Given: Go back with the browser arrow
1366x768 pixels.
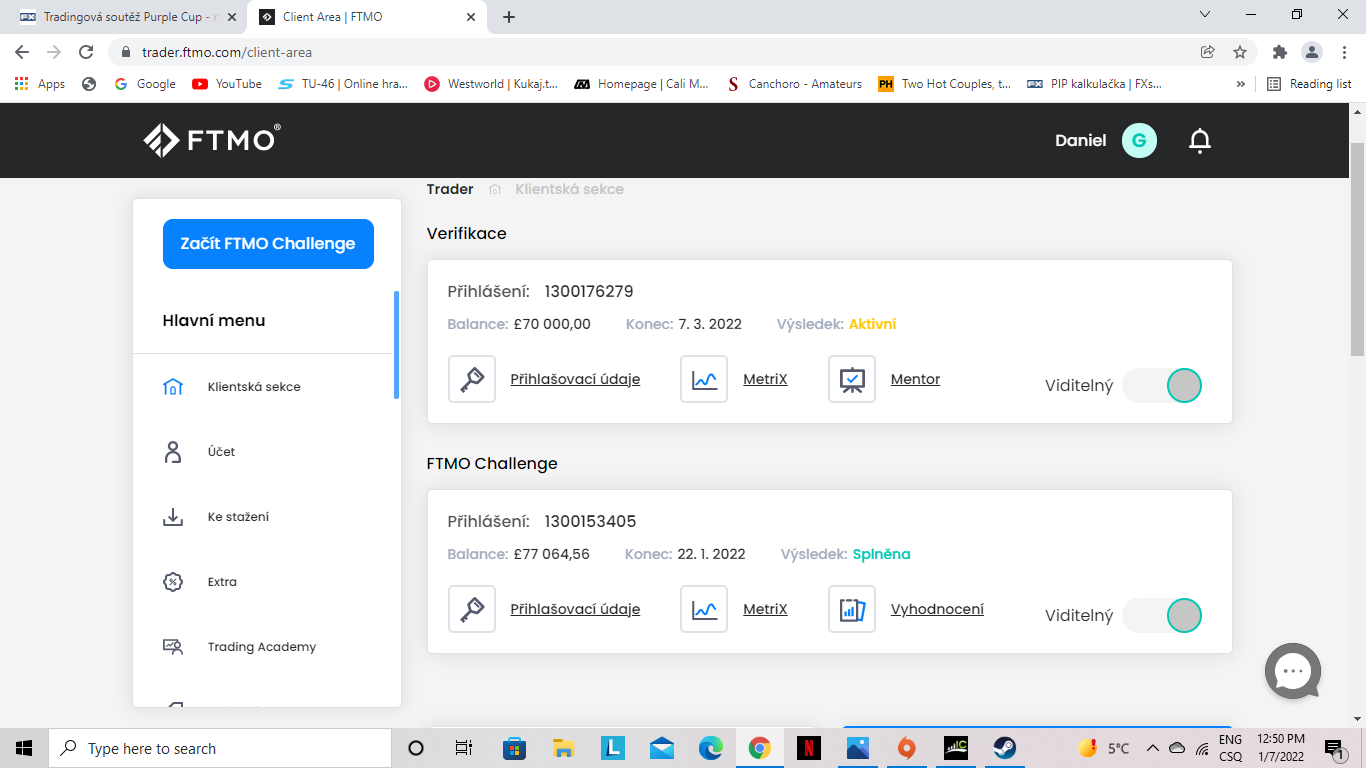Looking at the screenshot, I should (x=22, y=52).
